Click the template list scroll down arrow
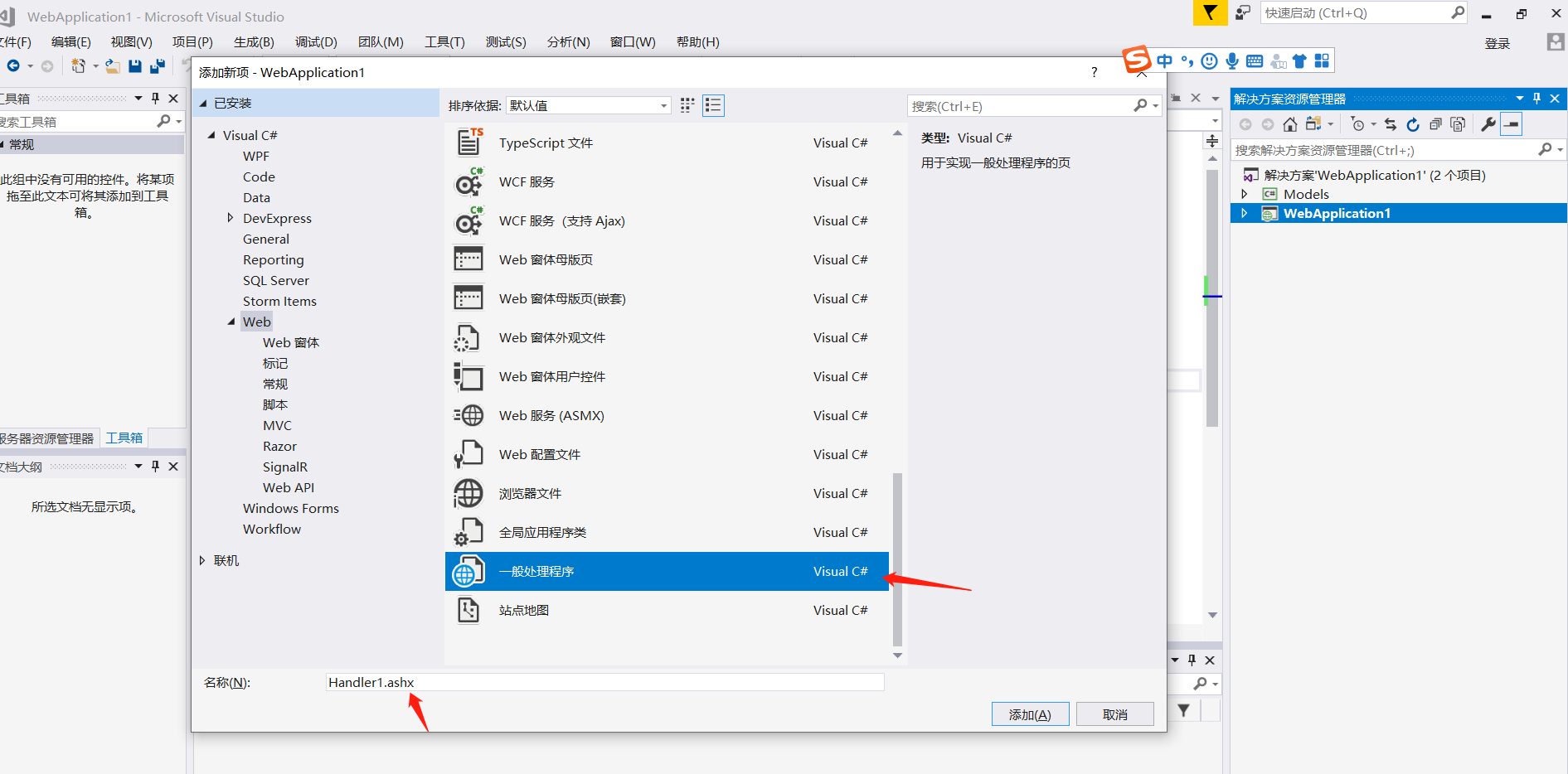1568x774 pixels. tap(897, 655)
